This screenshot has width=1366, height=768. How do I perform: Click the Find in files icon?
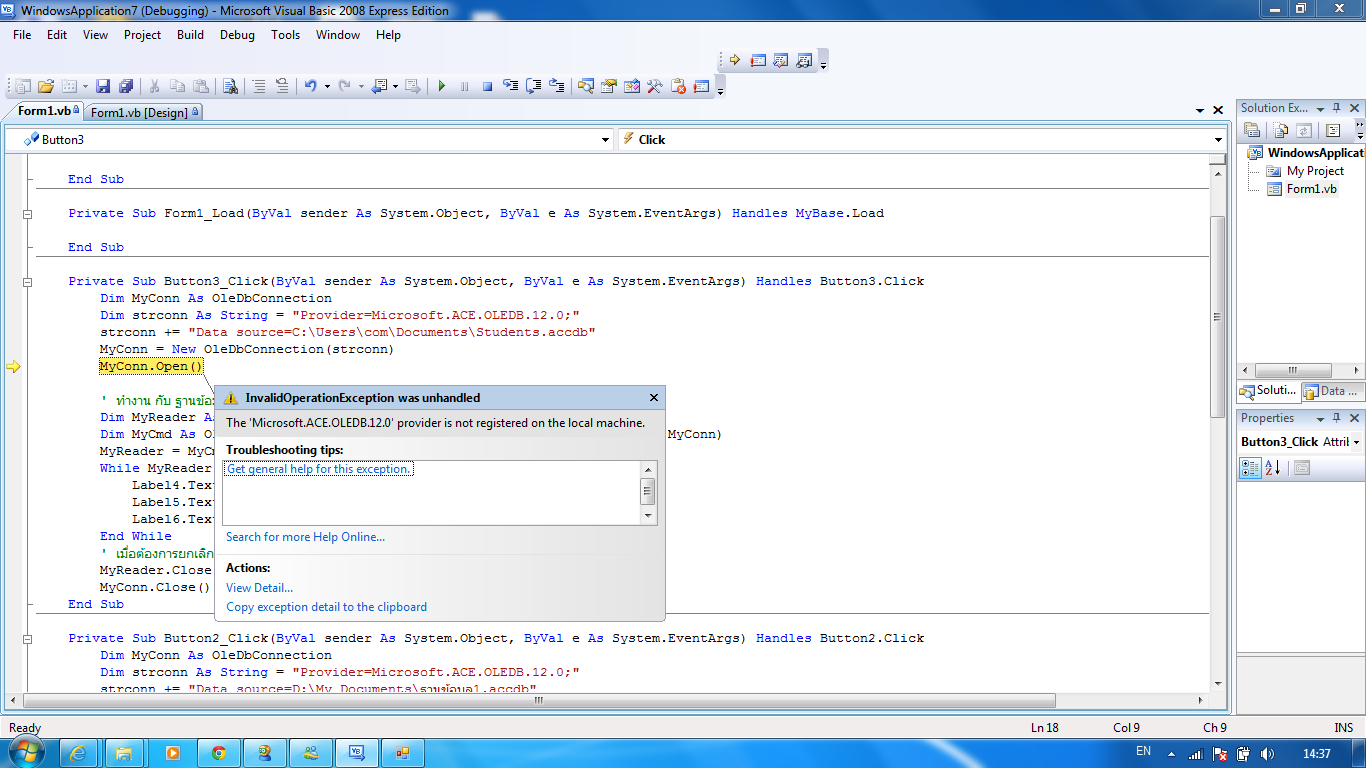[230, 86]
